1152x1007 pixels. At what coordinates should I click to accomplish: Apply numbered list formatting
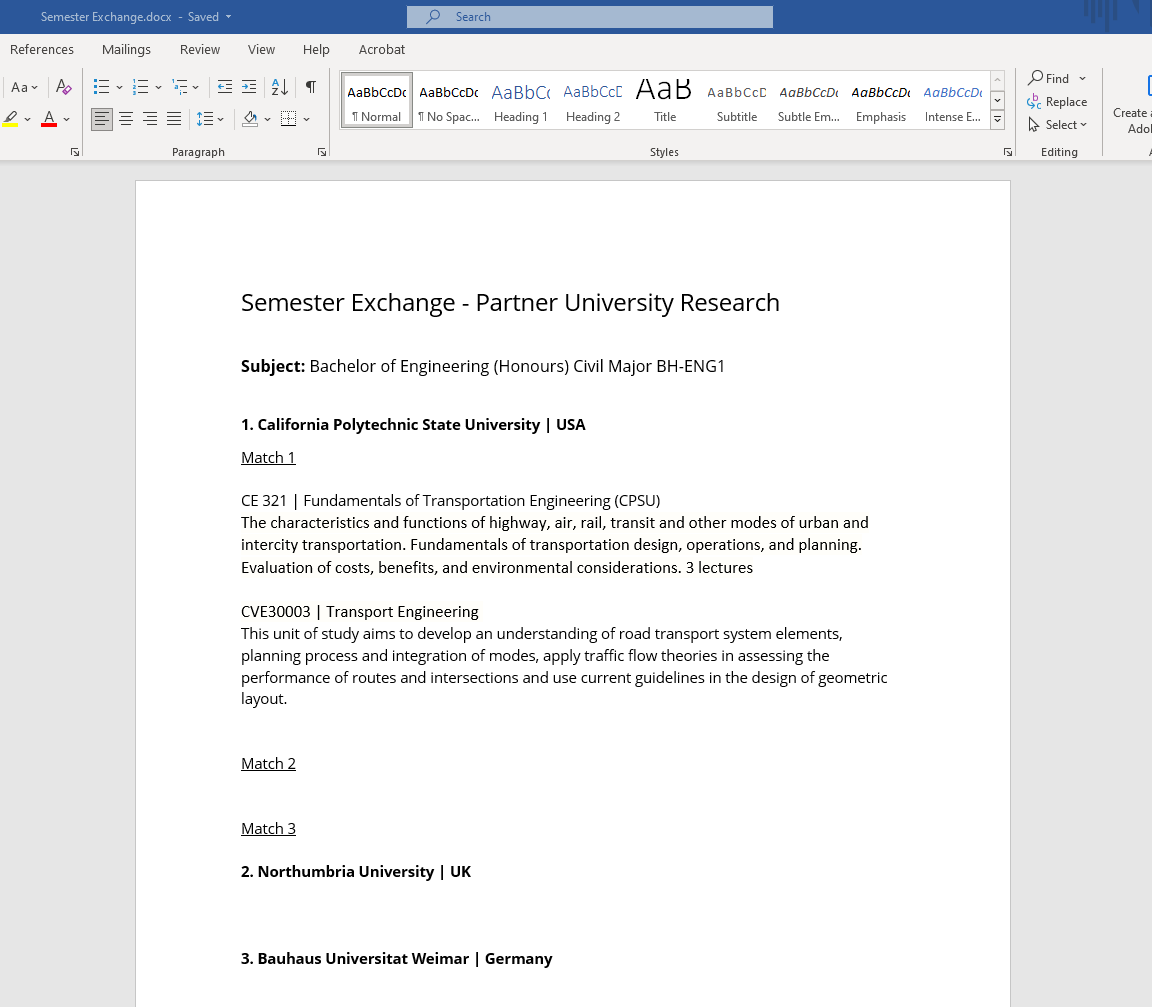[x=141, y=87]
